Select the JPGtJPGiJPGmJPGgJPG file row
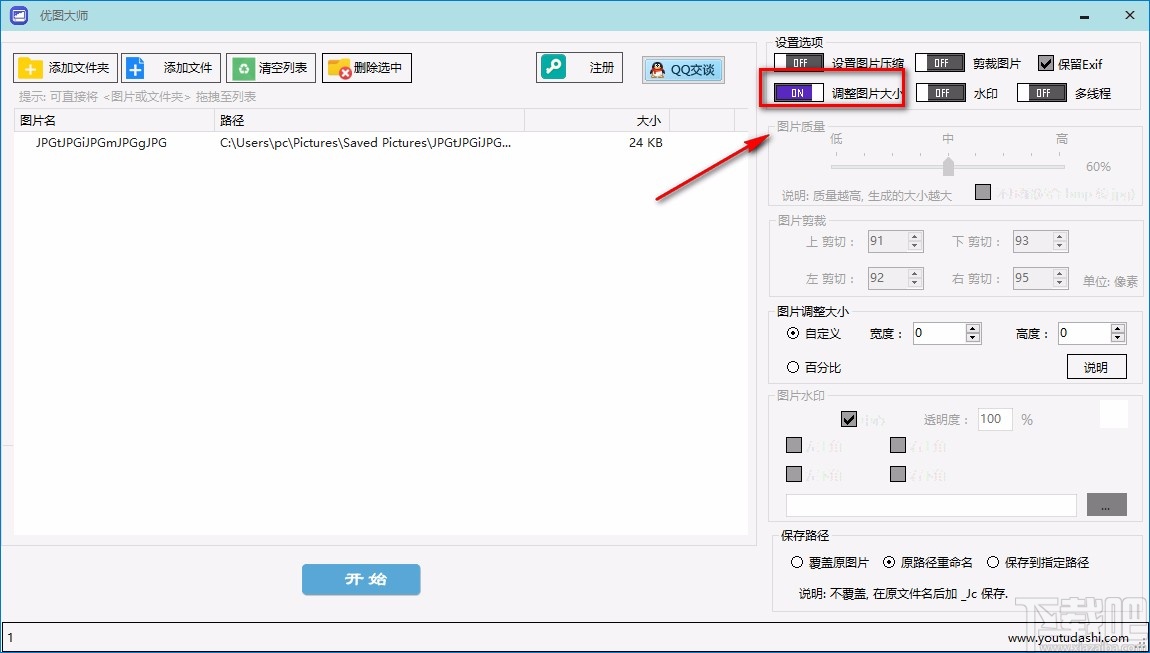 pos(381,143)
